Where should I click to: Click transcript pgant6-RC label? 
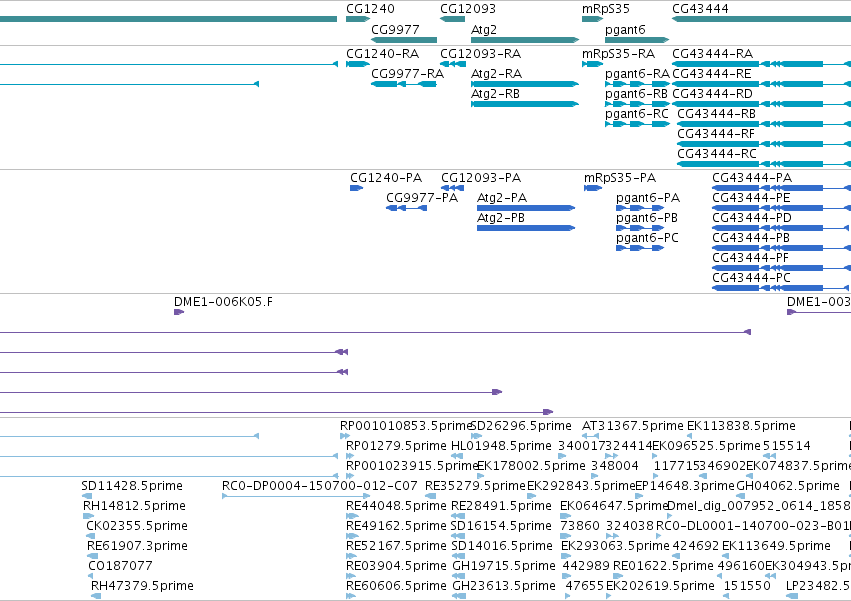[x=637, y=115]
